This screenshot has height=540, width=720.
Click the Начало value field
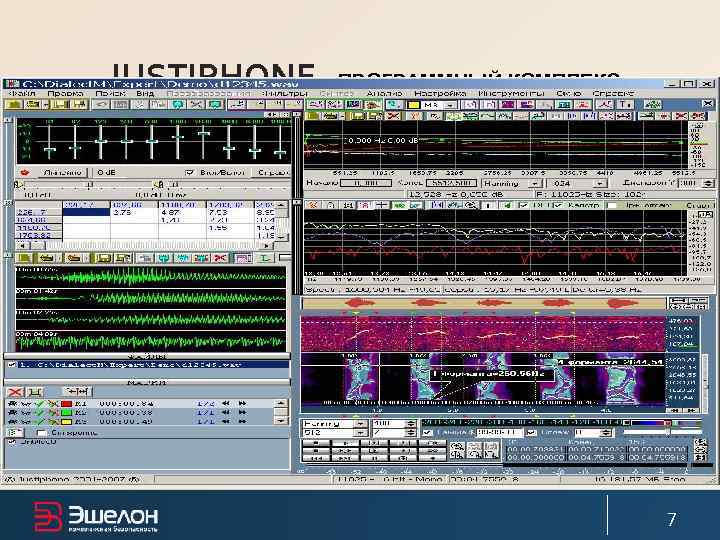[x=366, y=183]
